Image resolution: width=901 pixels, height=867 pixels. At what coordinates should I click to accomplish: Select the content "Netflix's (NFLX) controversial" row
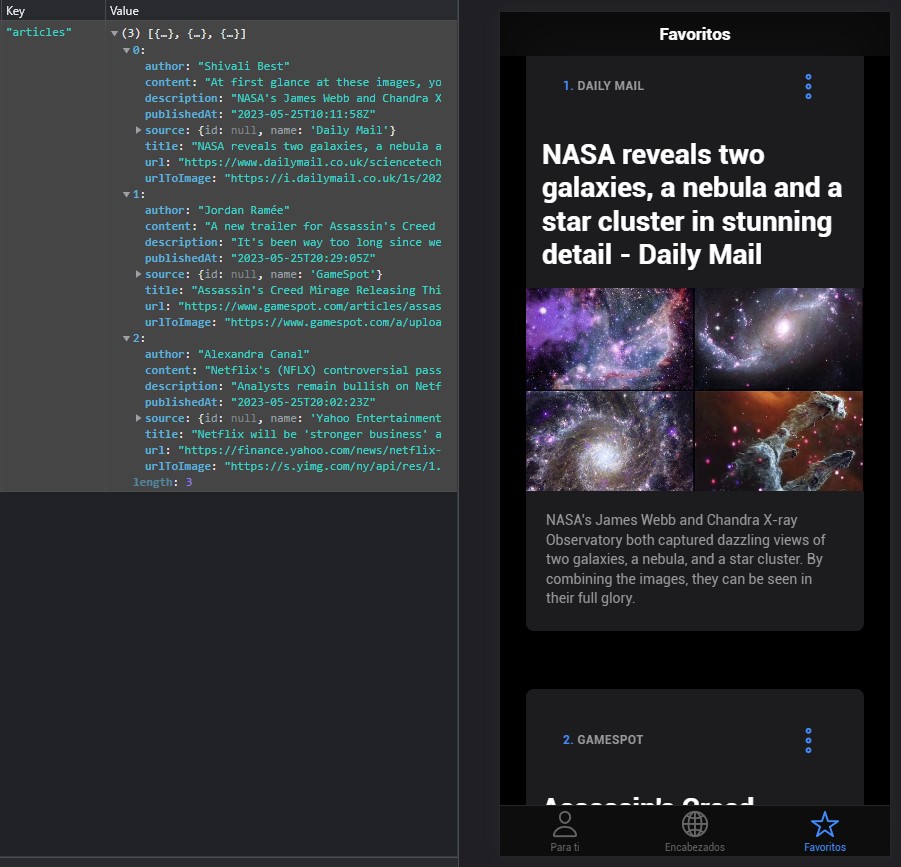tap(293, 371)
